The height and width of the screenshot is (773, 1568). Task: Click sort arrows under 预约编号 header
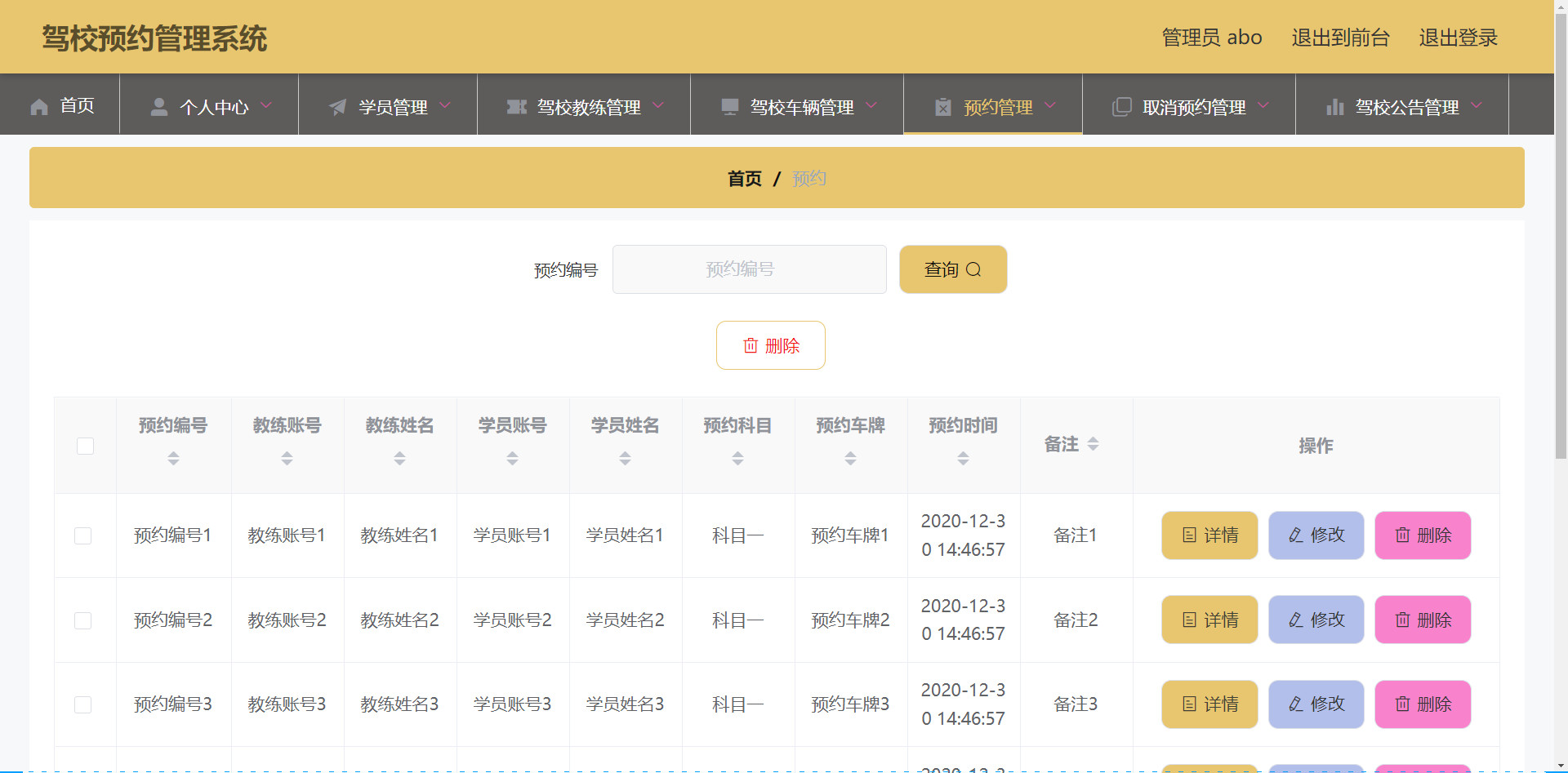173,459
